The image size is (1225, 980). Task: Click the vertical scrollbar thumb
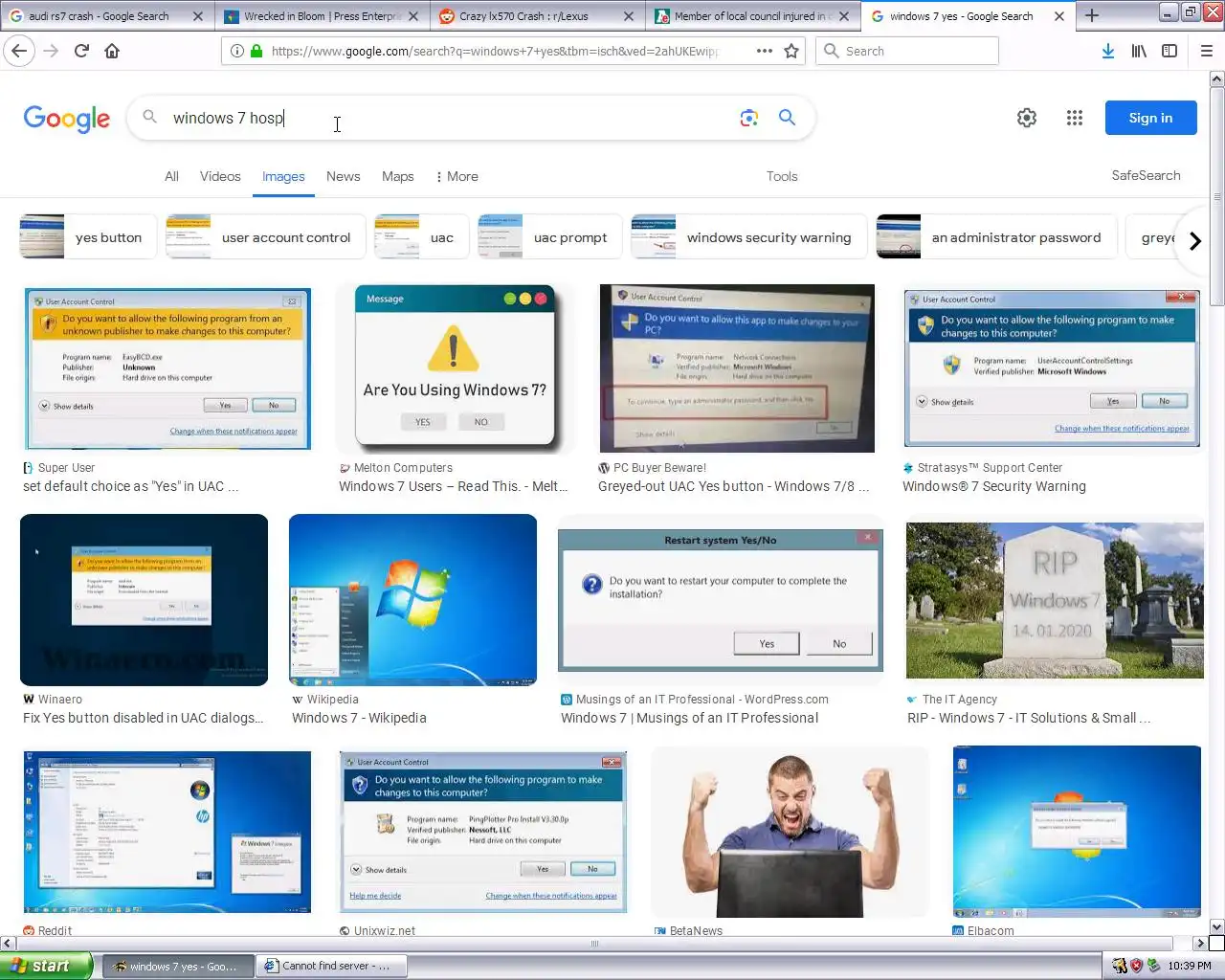click(1216, 196)
